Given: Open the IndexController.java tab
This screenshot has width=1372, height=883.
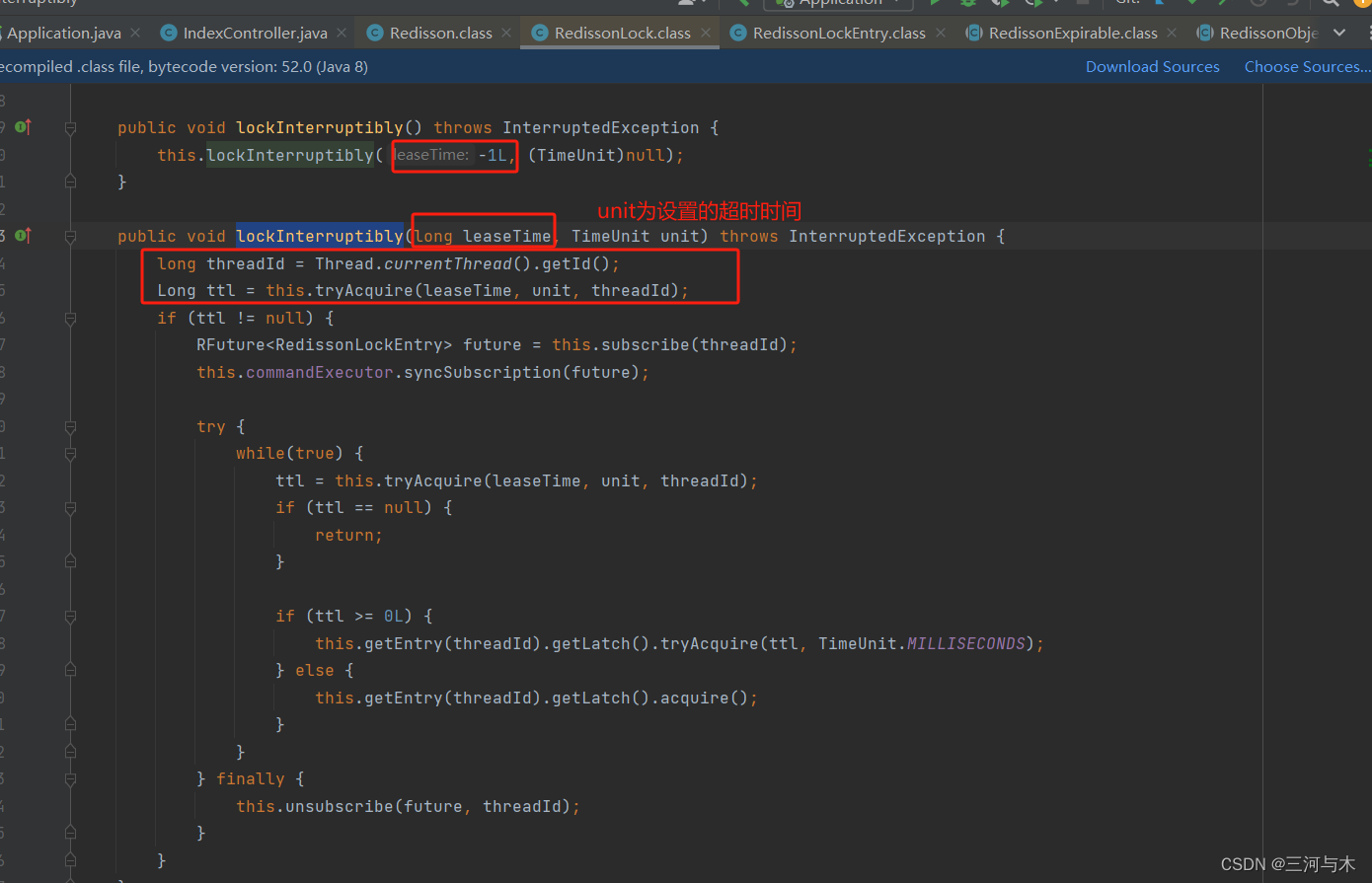Looking at the screenshot, I should 255,34.
